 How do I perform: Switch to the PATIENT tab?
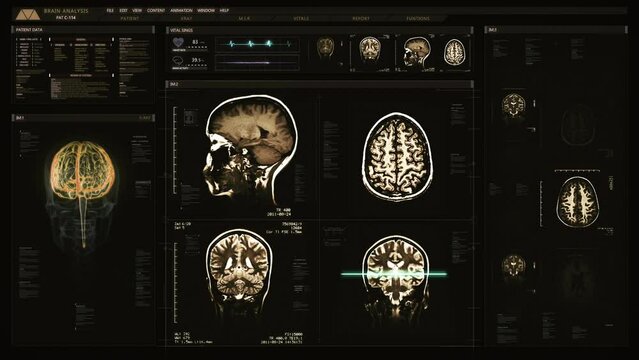point(130,18)
